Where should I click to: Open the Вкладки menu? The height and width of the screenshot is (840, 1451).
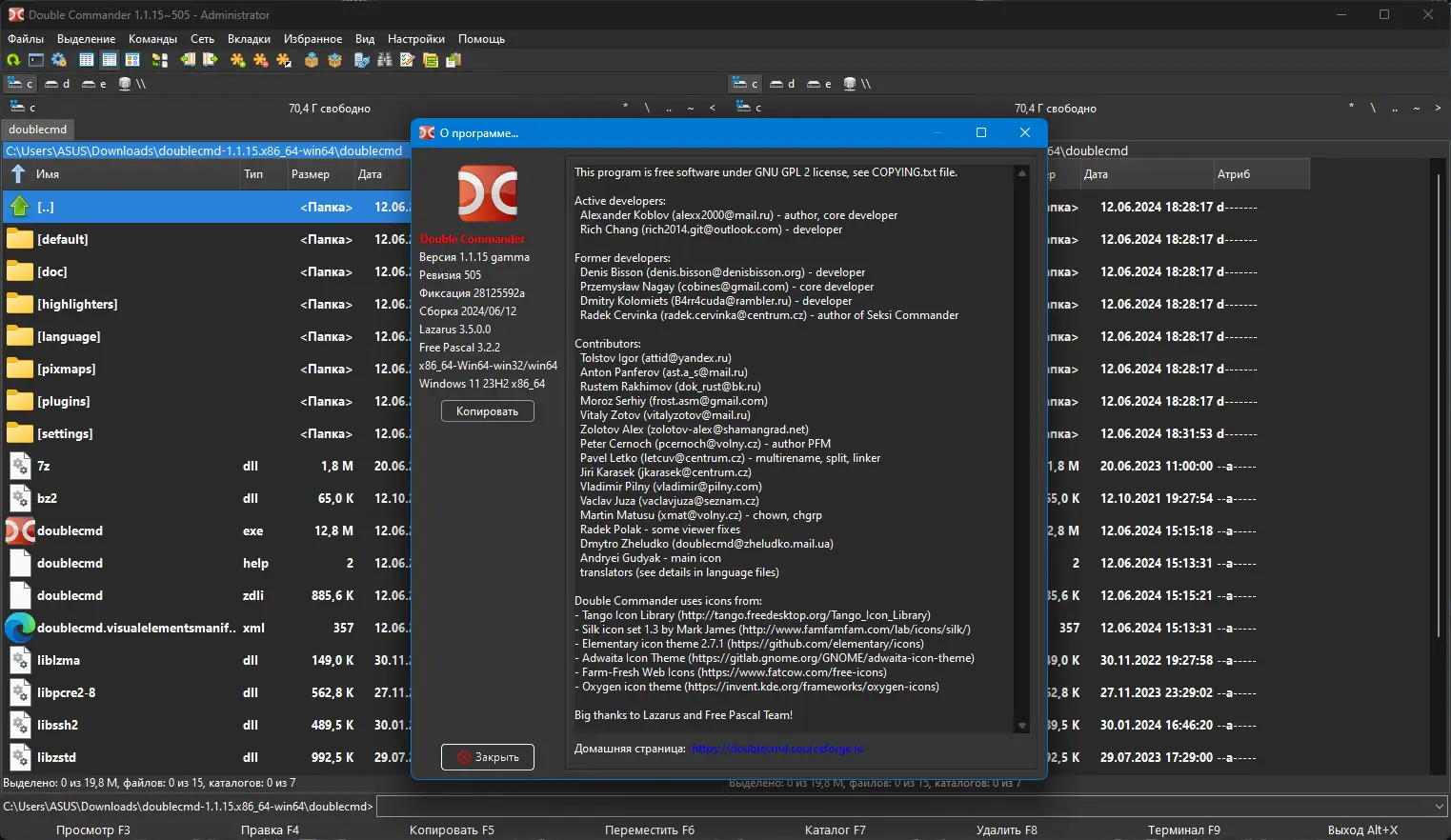pos(249,39)
